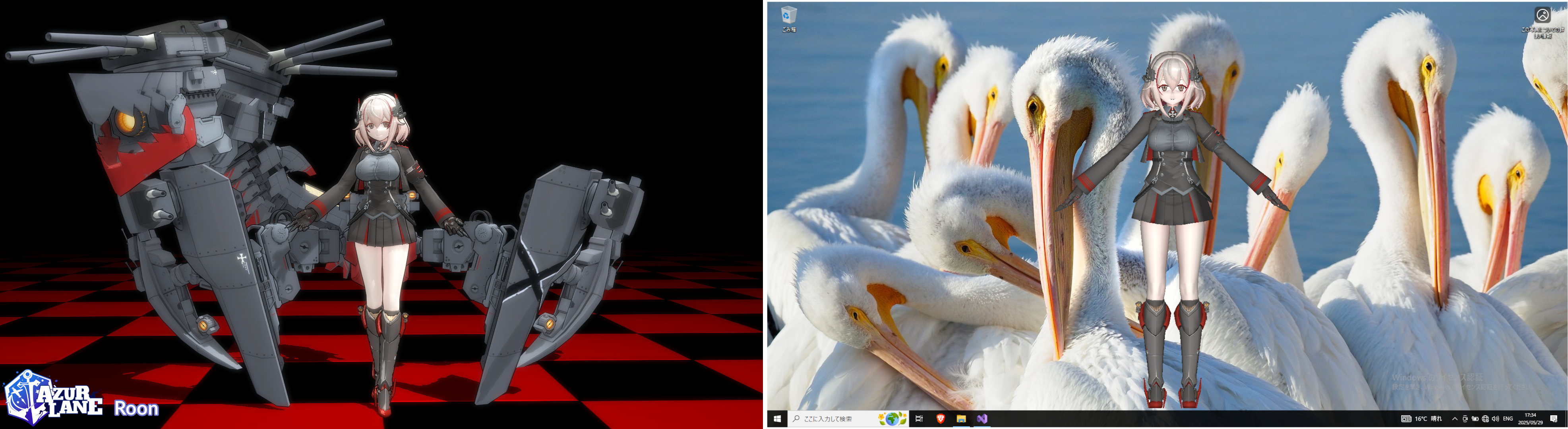
Task: Open the Earth Day search highlight icon
Action: coord(892,419)
